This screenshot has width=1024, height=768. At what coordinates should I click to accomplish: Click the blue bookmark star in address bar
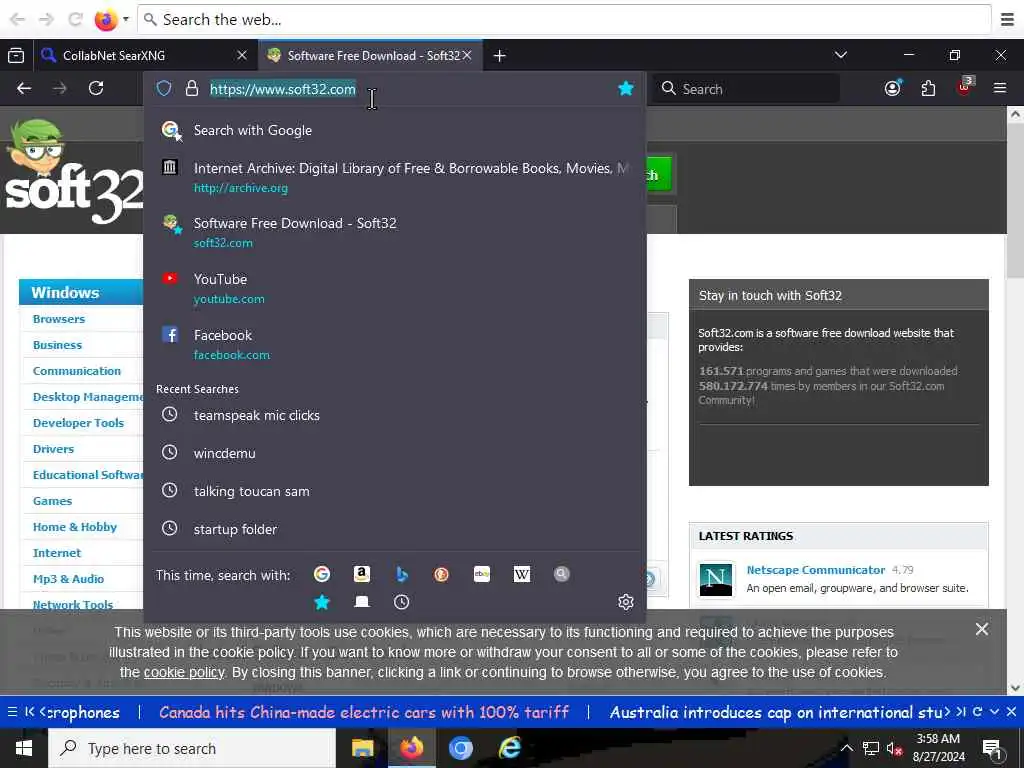tap(626, 88)
